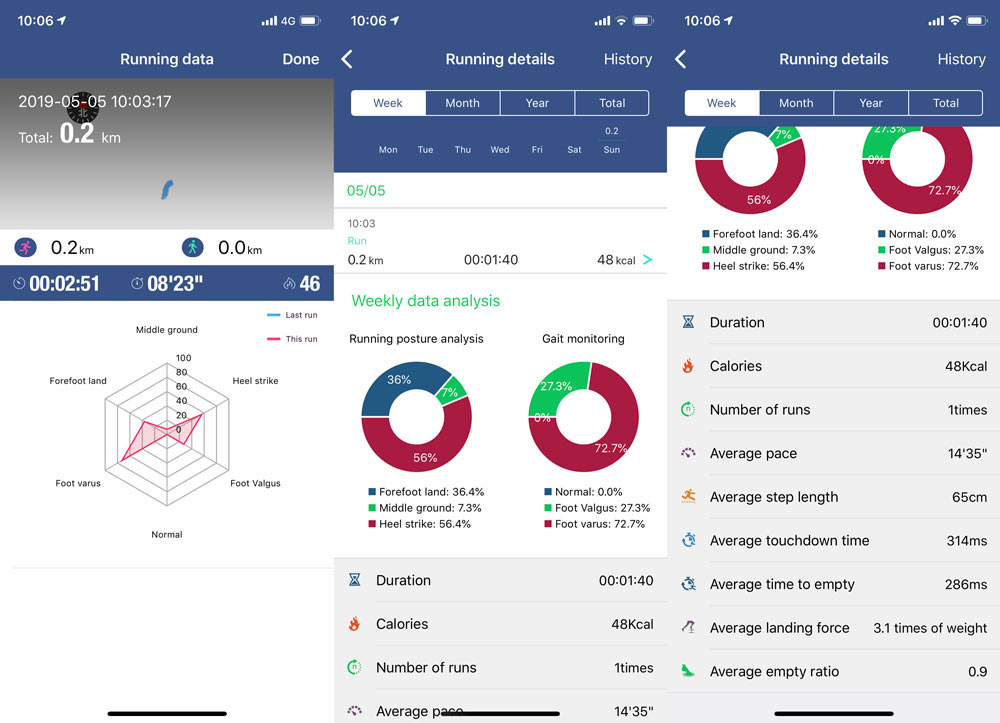This screenshot has height=723, width=1000.
Task: Click the 286ms time to empty value
Action: coord(966,584)
